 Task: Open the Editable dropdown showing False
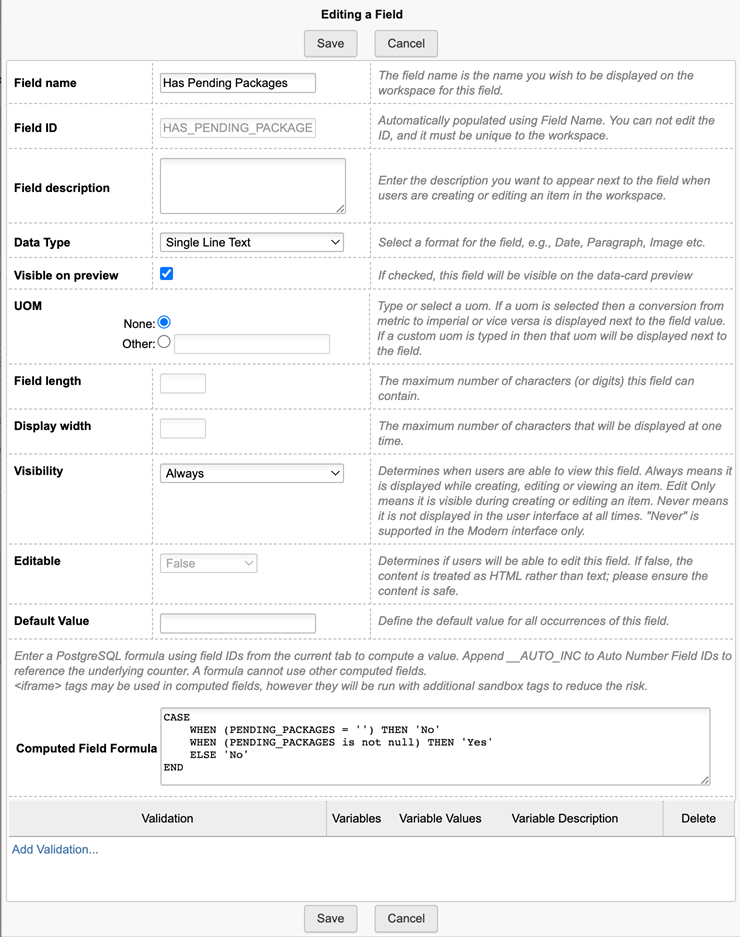(209, 564)
